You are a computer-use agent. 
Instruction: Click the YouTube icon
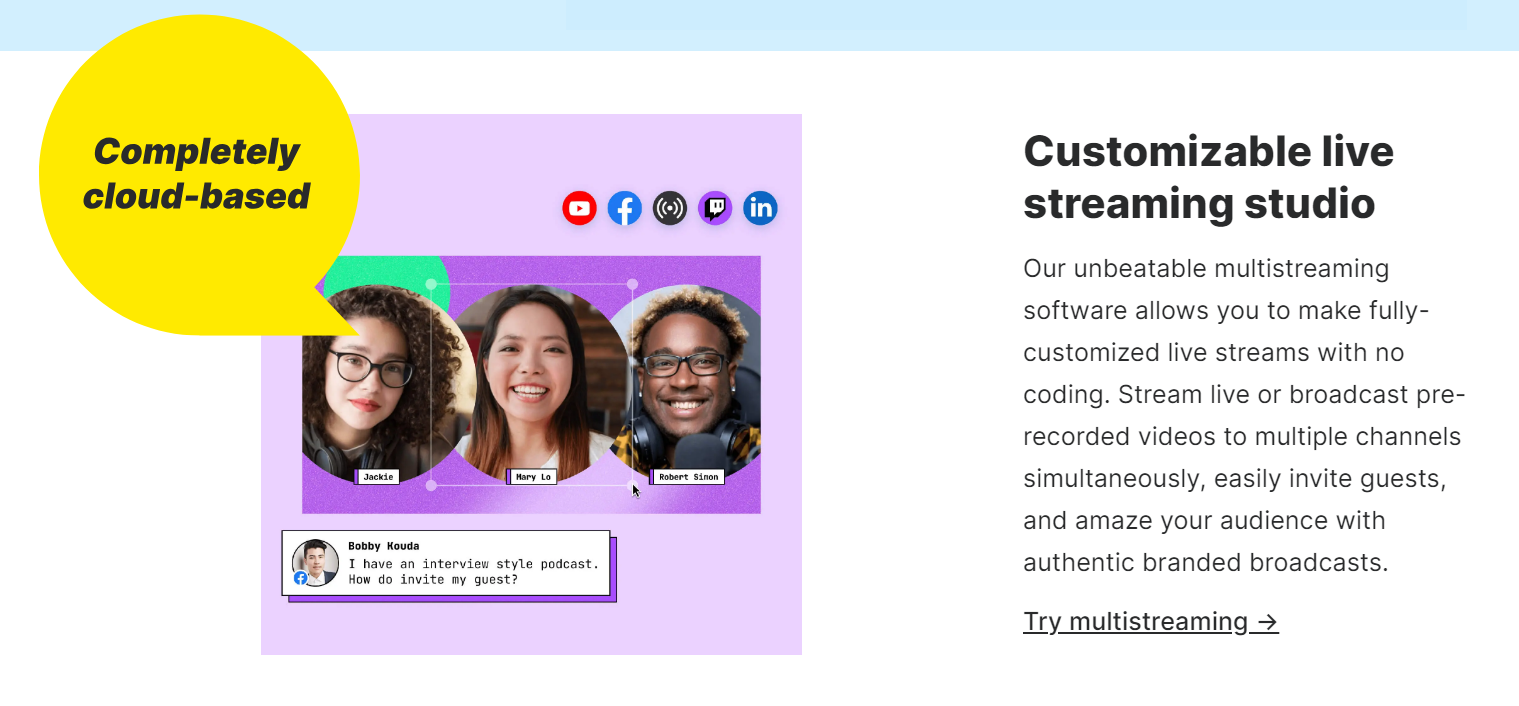(579, 208)
